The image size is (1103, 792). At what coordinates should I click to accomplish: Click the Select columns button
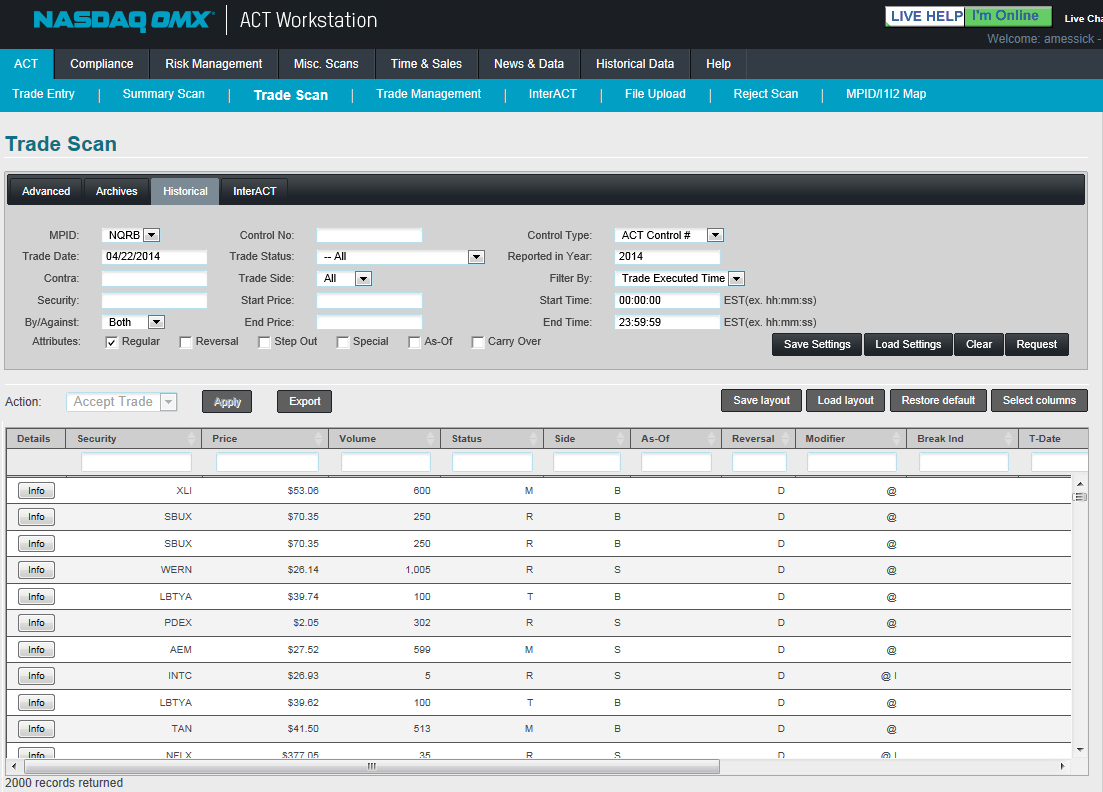pos(1039,400)
